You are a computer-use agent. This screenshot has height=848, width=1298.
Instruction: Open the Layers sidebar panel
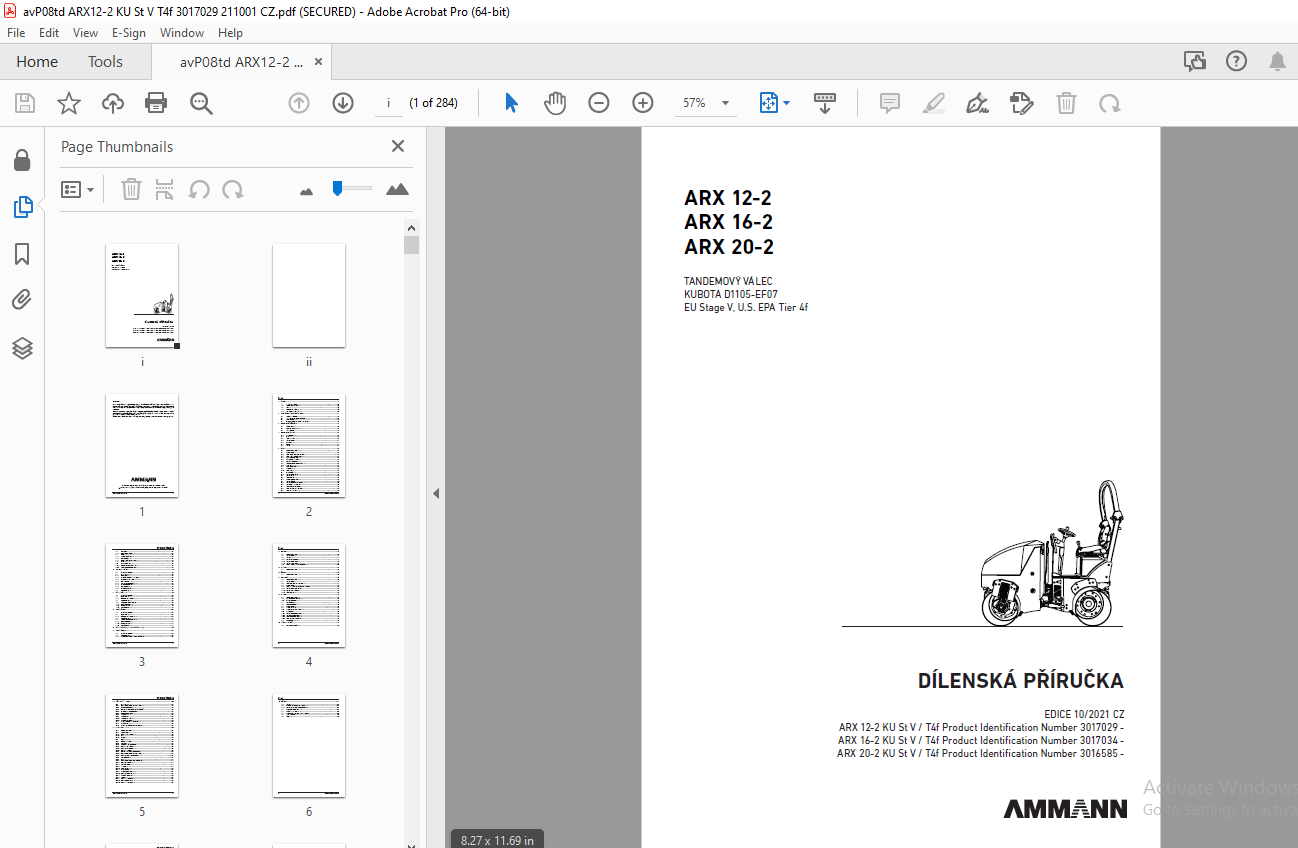click(x=22, y=348)
